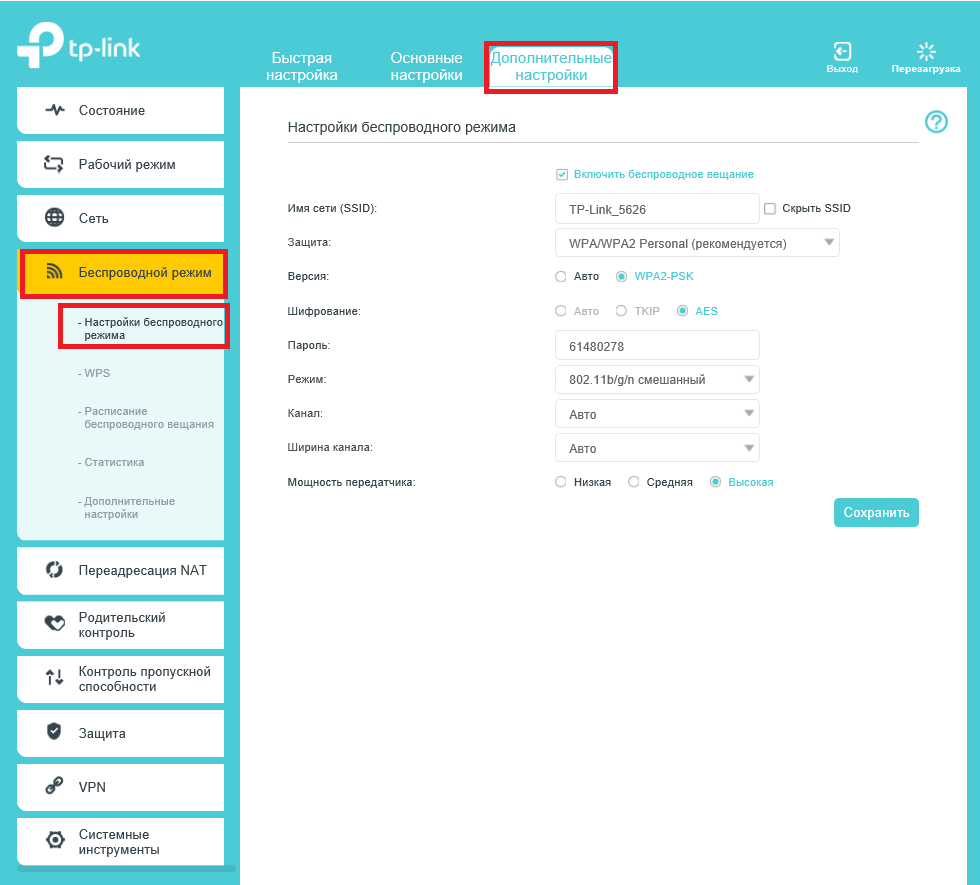This screenshot has height=885, width=980.
Task: Open VPN menu section
Action: (121, 788)
